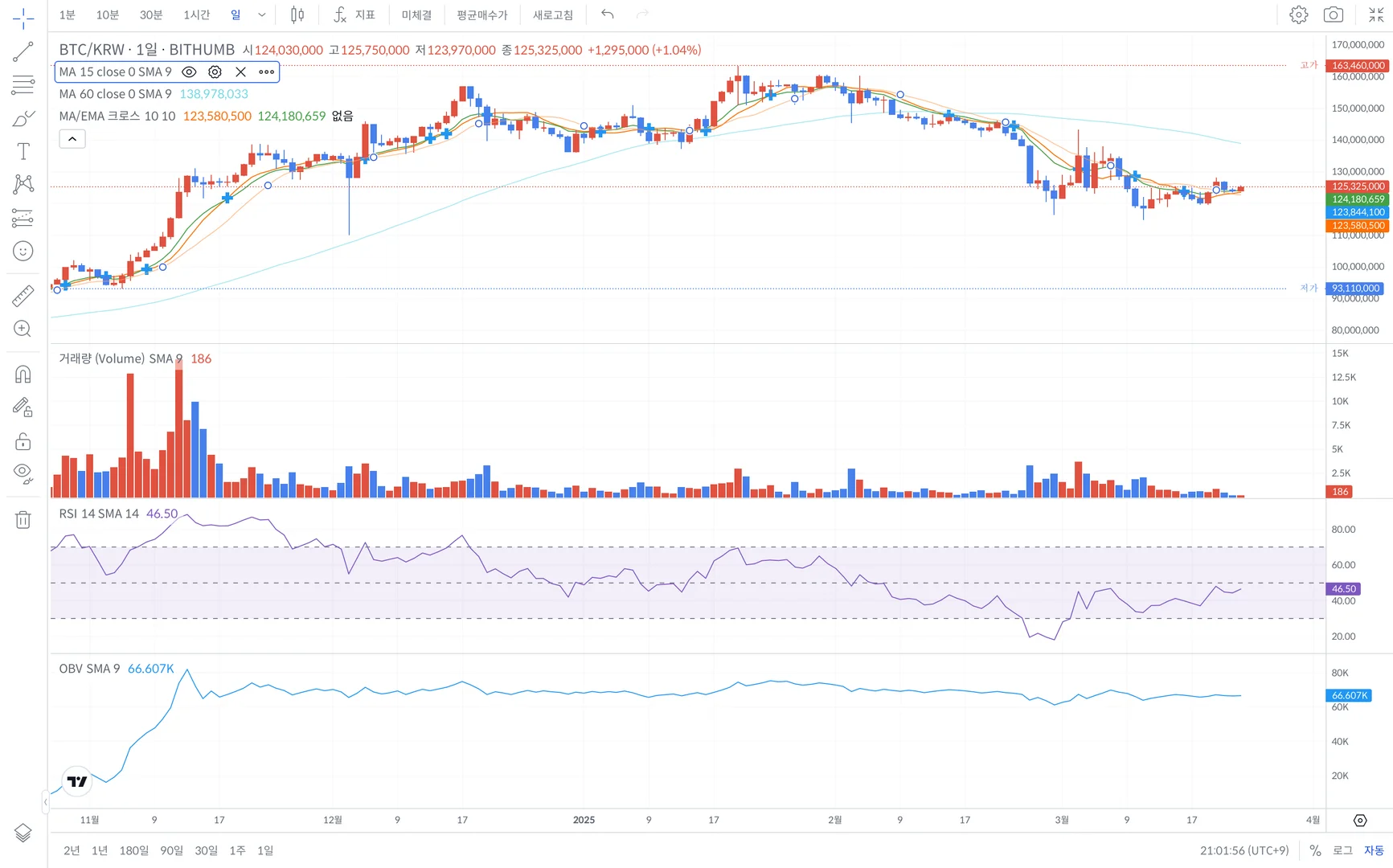Take a chart snapshot with camera icon
Screen dimensions: 1393x868
(x=1334, y=14)
